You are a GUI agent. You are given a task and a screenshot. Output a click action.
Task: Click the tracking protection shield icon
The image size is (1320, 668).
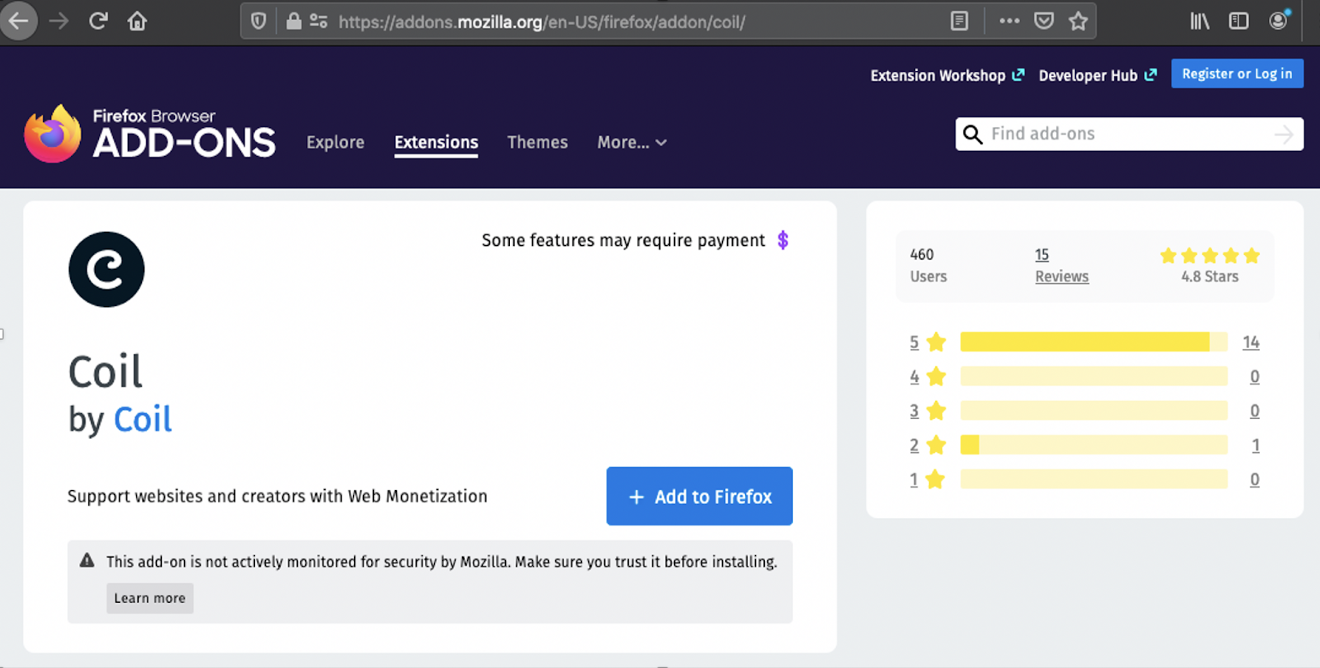click(258, 21)
